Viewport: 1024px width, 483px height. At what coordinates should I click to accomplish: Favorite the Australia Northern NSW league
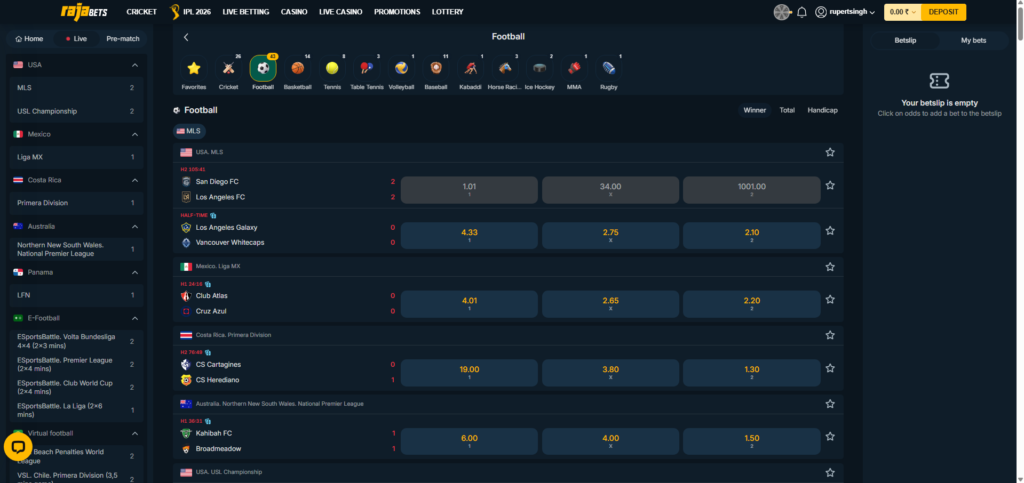[830, 404]
